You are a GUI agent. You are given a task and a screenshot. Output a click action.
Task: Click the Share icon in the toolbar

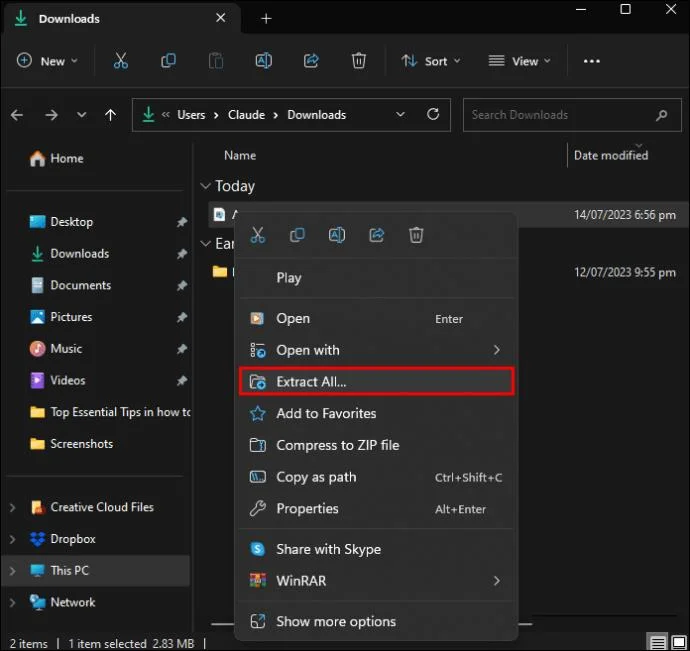(311, 61)
